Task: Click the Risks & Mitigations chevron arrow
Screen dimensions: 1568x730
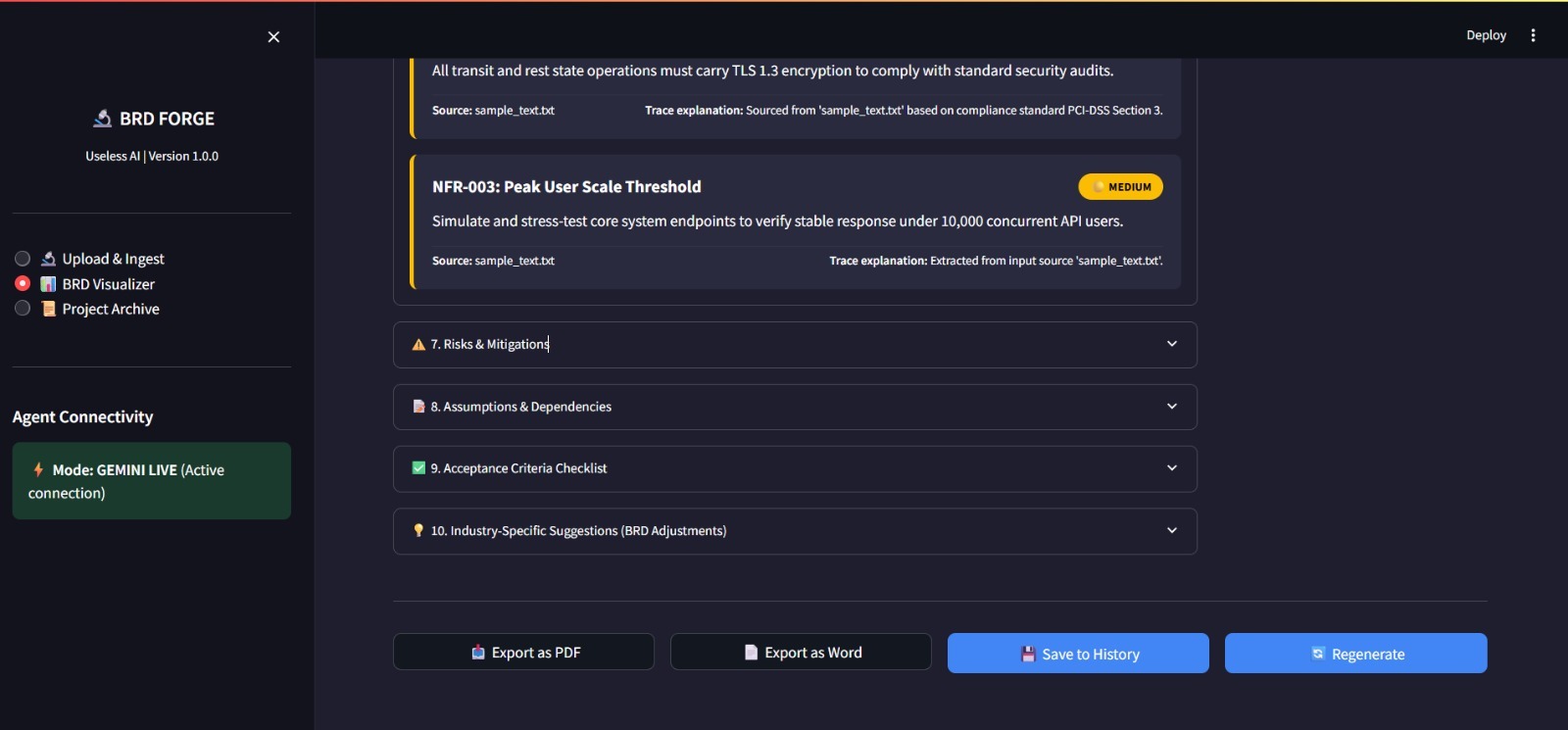Action: coord(1172,344)
